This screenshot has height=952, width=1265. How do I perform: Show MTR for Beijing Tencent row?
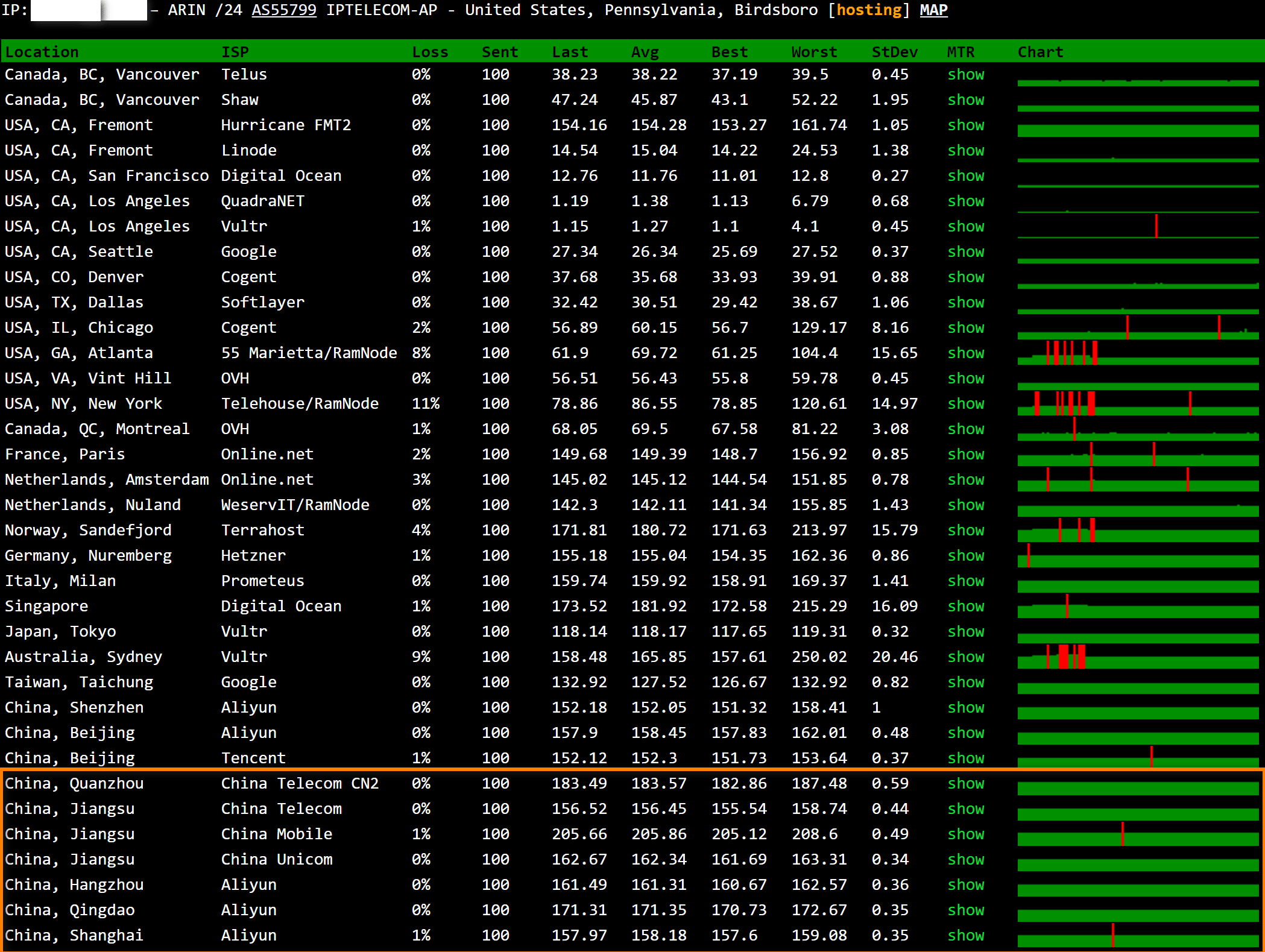(965, 758)
